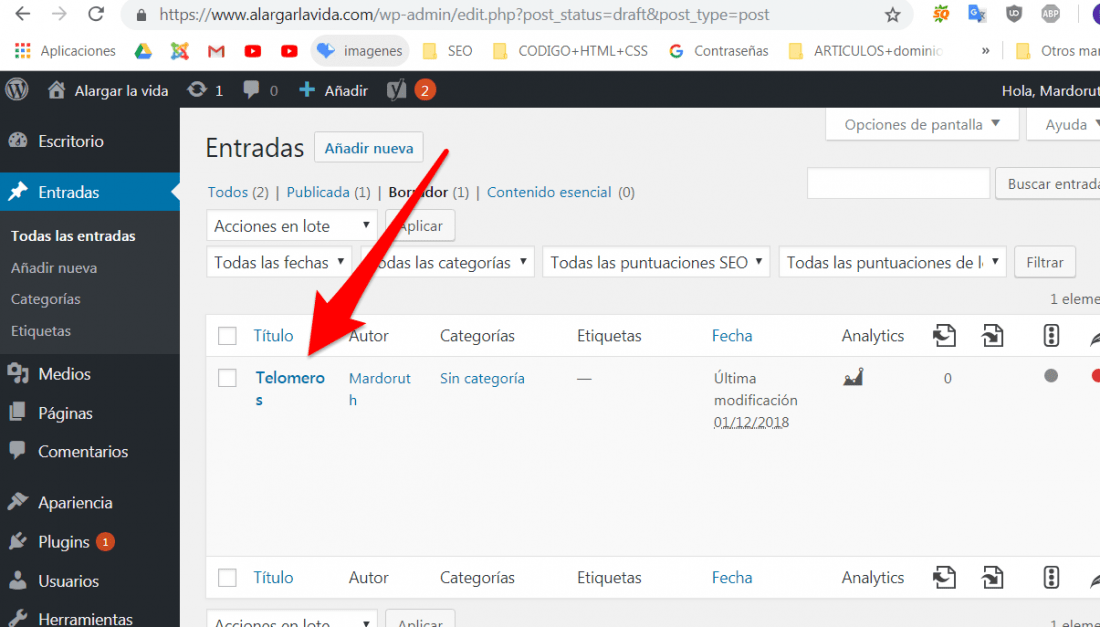Open Sin categoría link

click(482, 378)
